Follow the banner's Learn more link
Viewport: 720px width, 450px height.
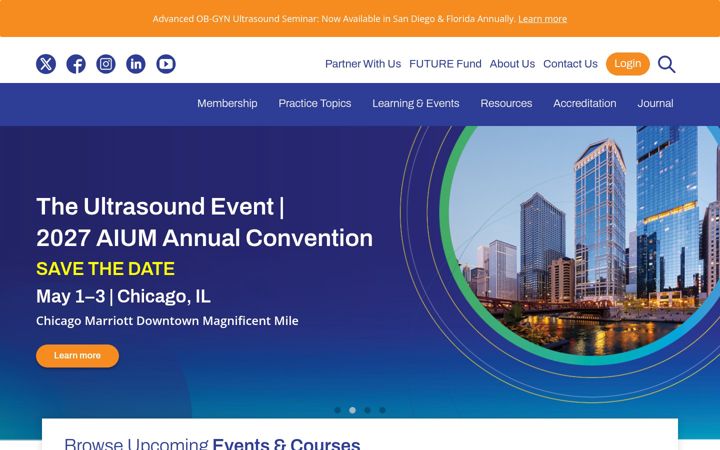point(542,19)
